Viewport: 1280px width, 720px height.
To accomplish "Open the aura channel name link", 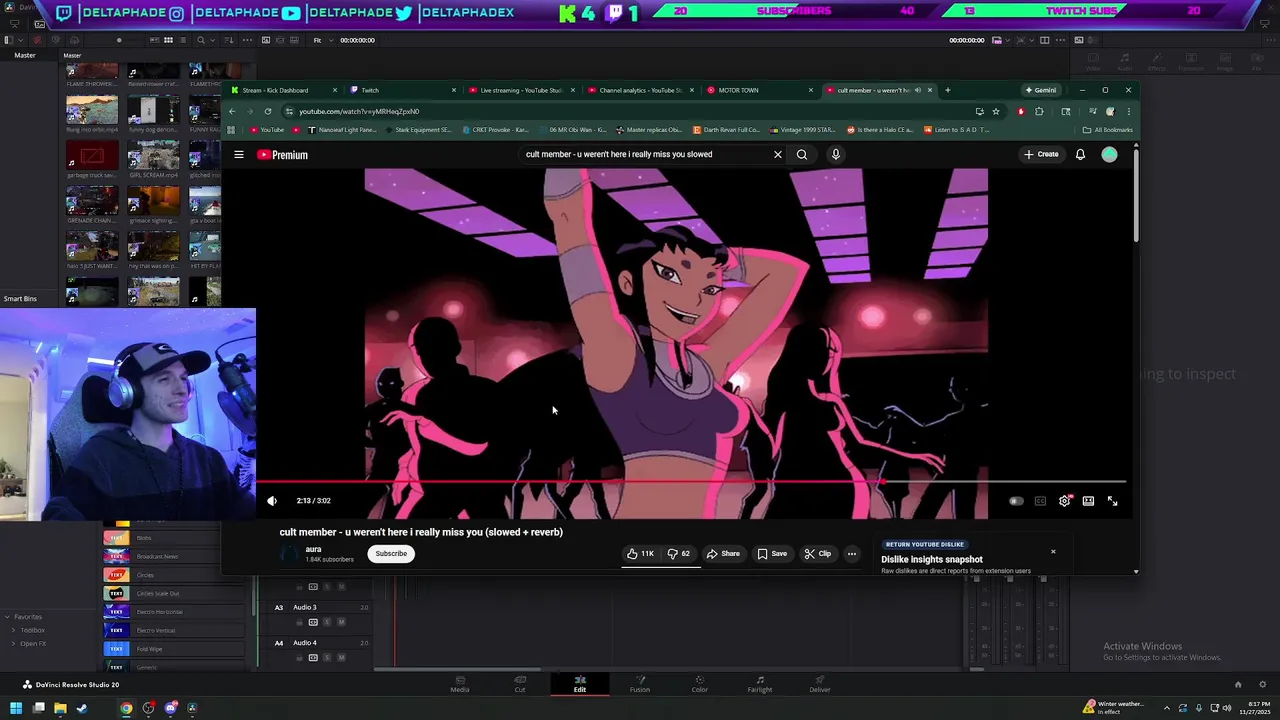I will (x=313, y=549).
